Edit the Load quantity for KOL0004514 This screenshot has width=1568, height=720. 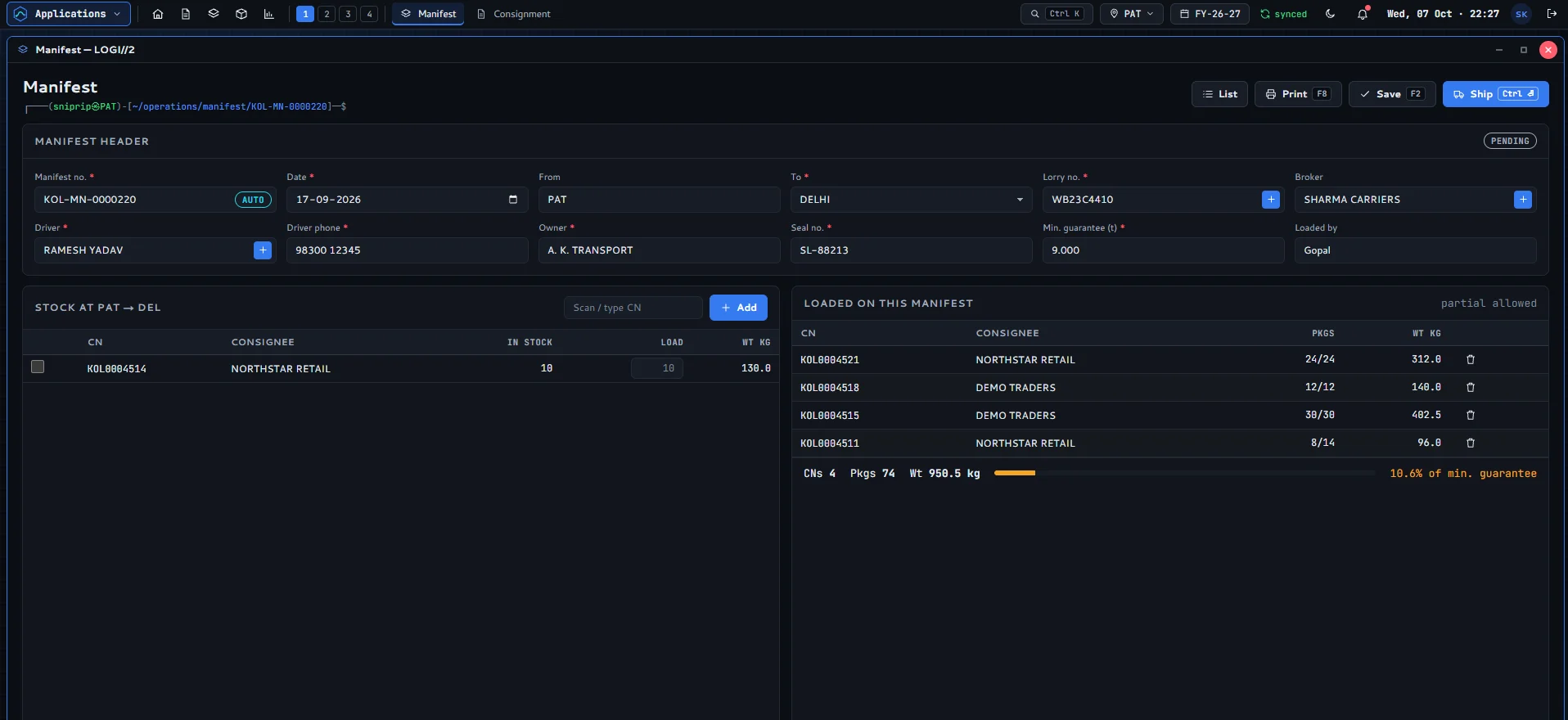[657, 368]
